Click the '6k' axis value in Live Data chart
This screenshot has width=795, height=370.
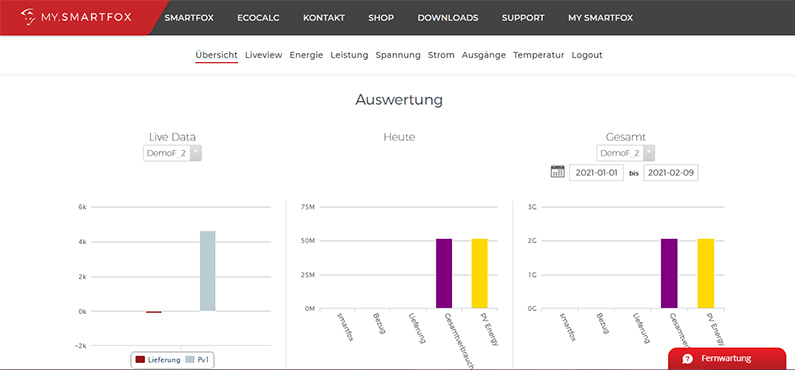pos(82,207)
